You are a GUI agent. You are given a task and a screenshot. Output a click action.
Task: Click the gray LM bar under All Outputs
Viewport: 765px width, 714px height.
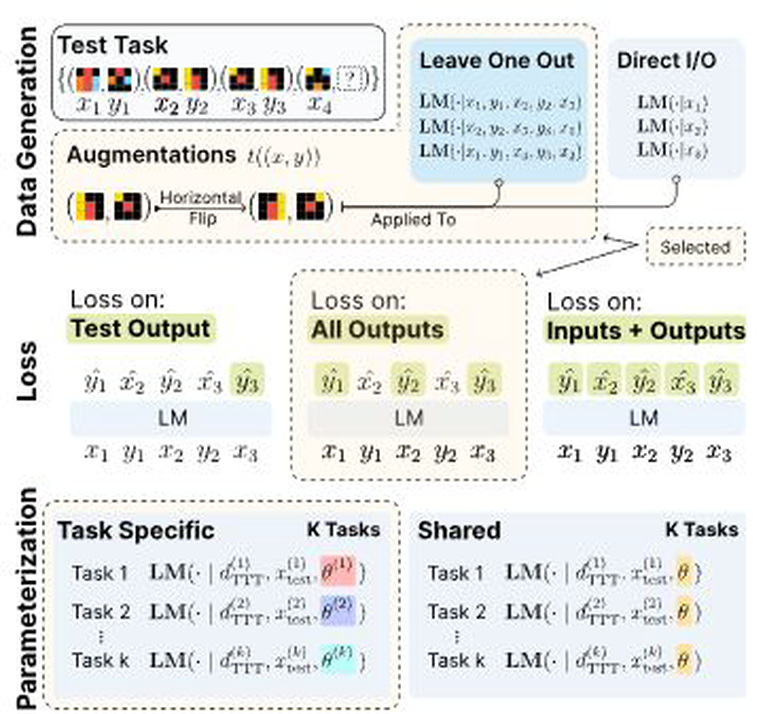click(x=408, y=418)
